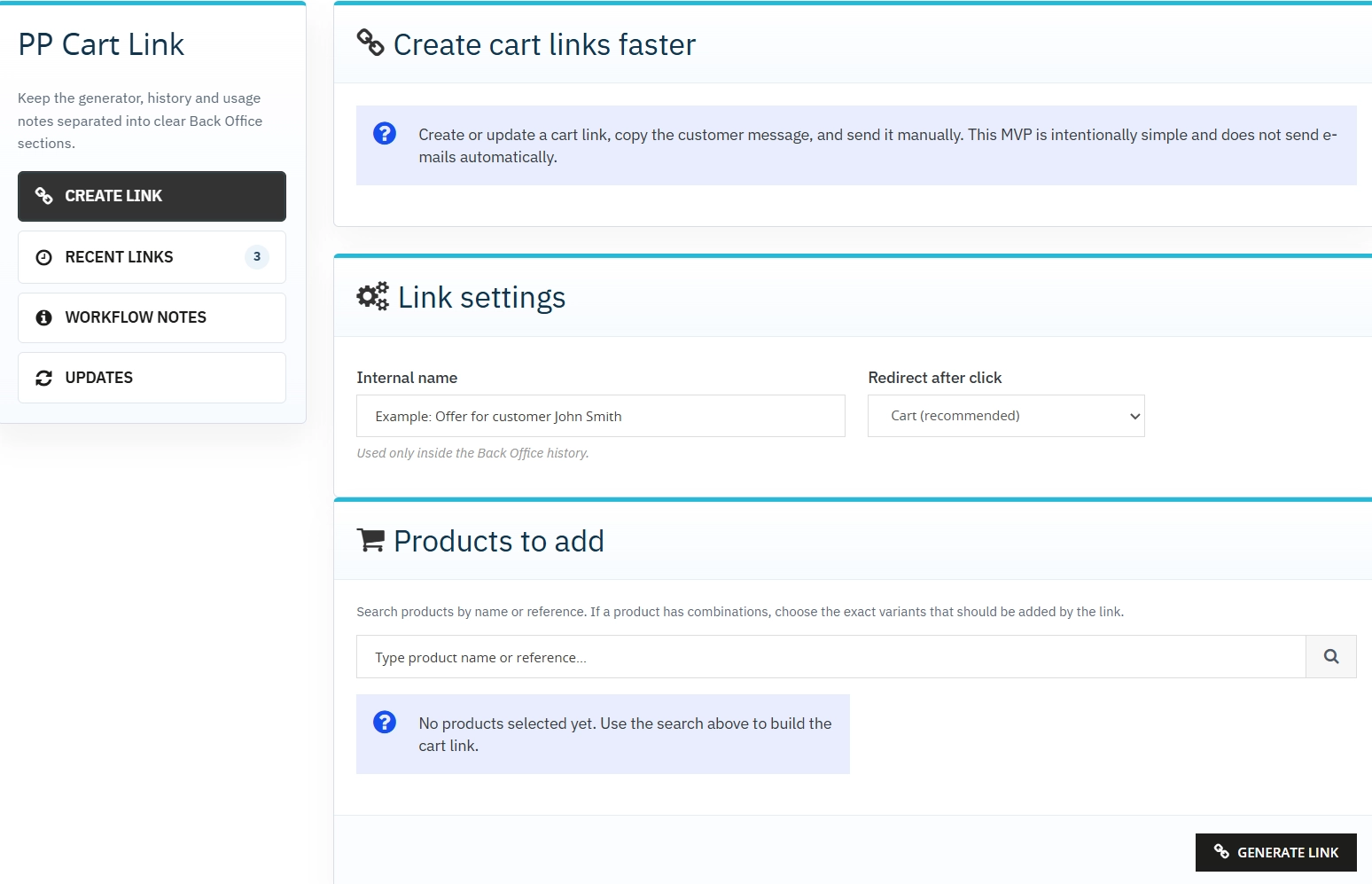Select the gears icon beside Link settings
The width and height of the screenshot is (1372, 884).
coord(371,296)
